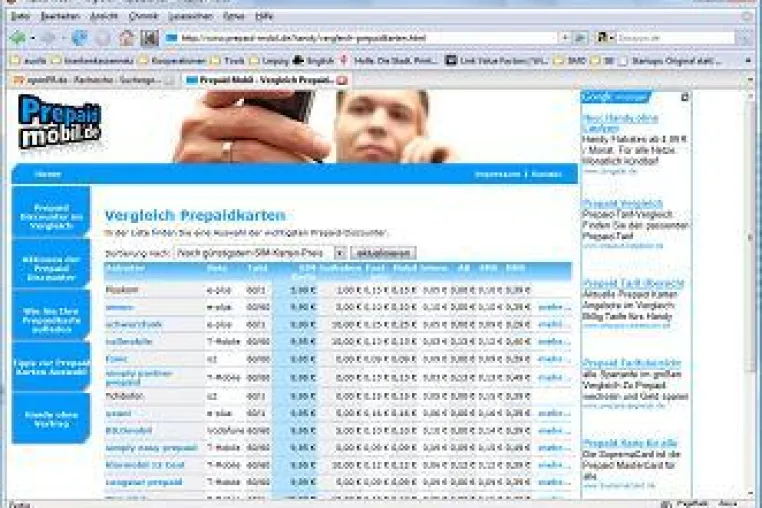This screenshot has height=508, width=762.
Task: Click mehr link in the callmobile row
Action: click(554, 341)
